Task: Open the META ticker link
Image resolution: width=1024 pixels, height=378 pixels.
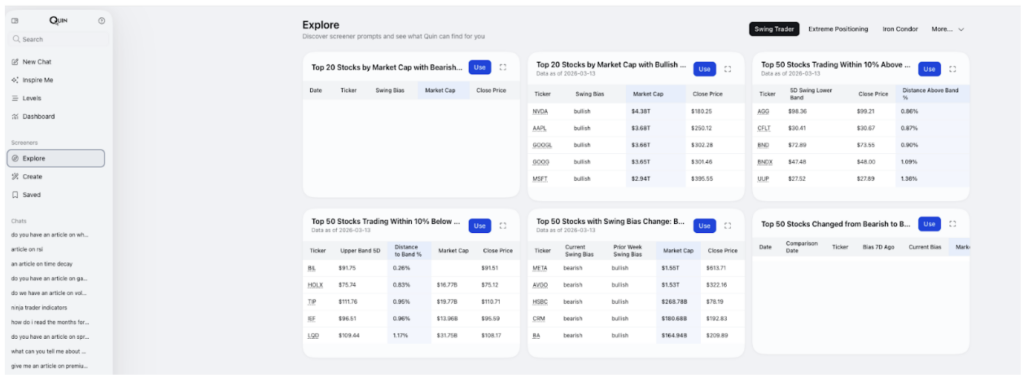Action: pyautogui.click(x=540, y=268)
